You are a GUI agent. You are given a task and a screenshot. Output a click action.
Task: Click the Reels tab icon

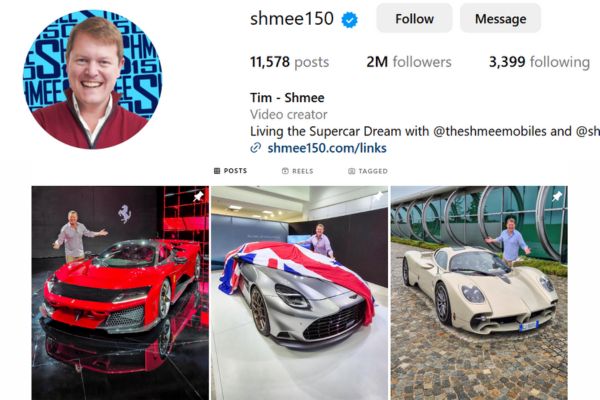point(285,171)
